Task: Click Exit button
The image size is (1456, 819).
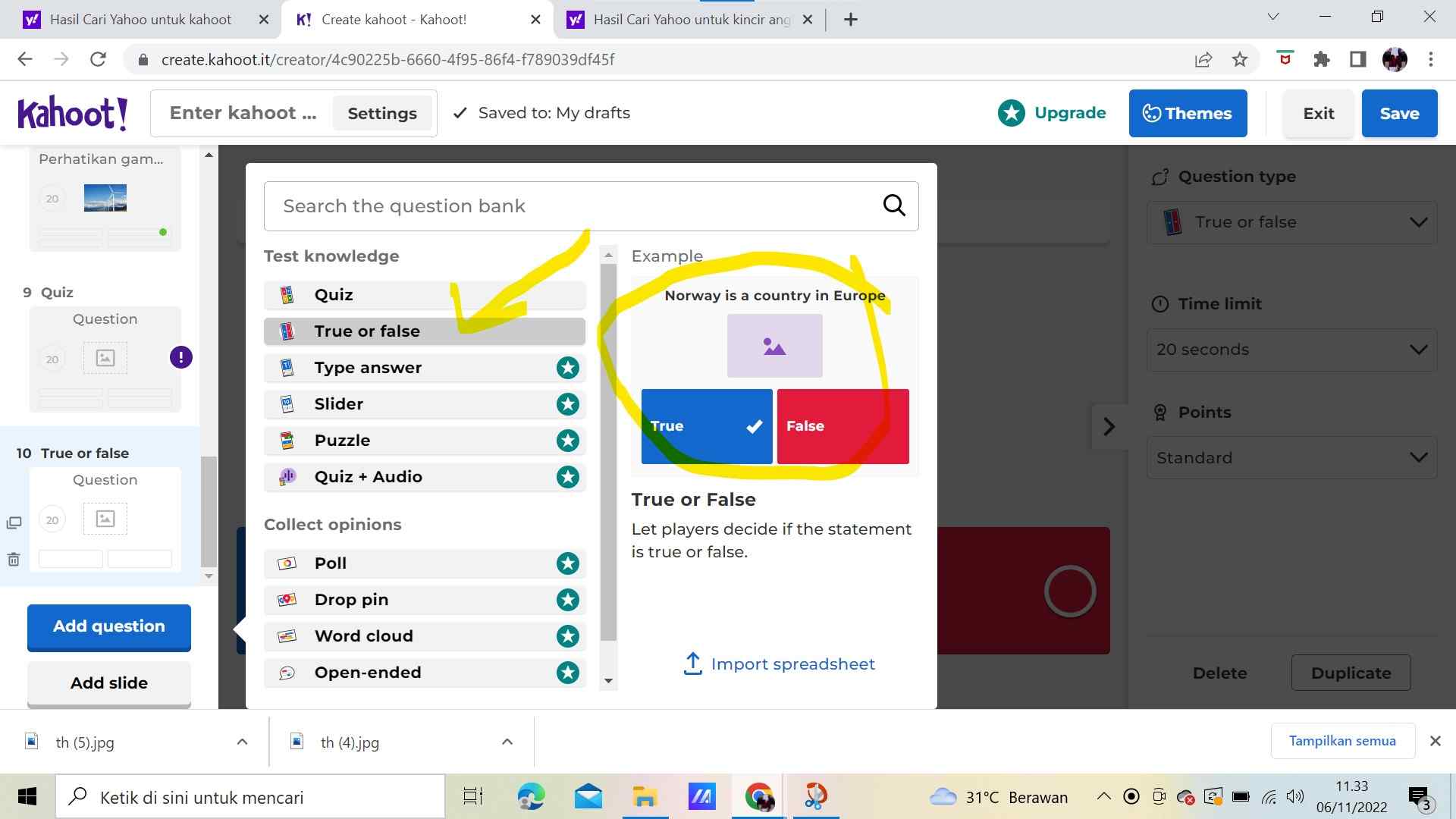Action: pos(1318,114)
